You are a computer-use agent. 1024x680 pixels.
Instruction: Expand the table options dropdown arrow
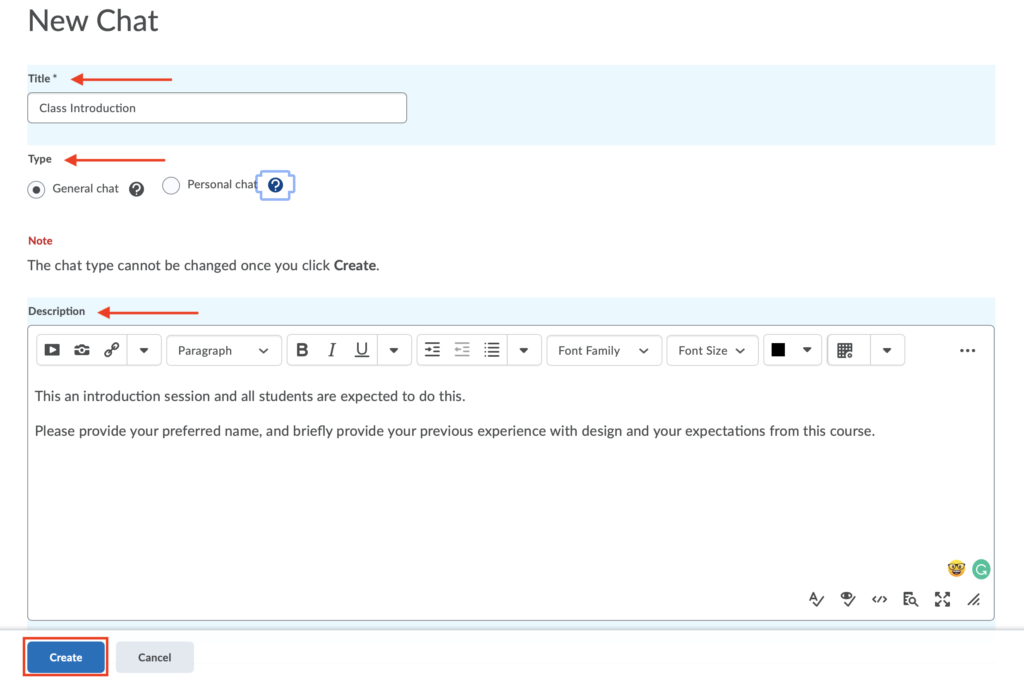tap(887, 350)
